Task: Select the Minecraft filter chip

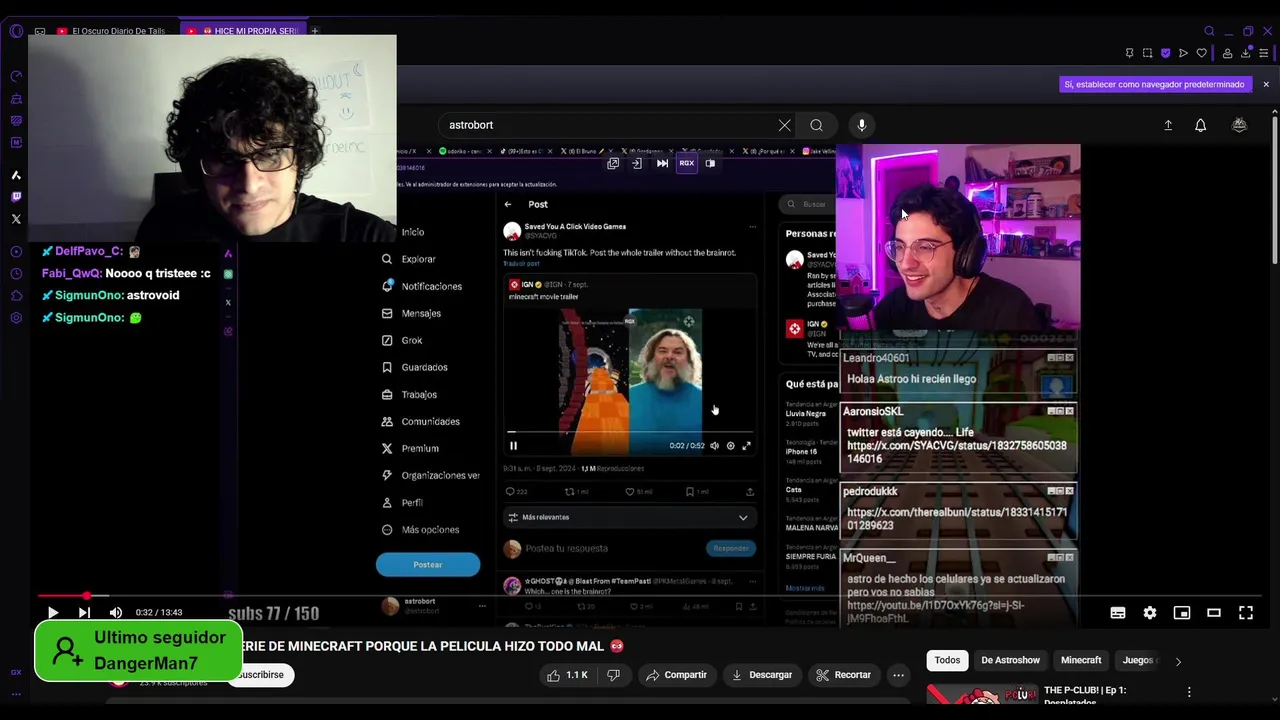Action: pos(1081,660)
